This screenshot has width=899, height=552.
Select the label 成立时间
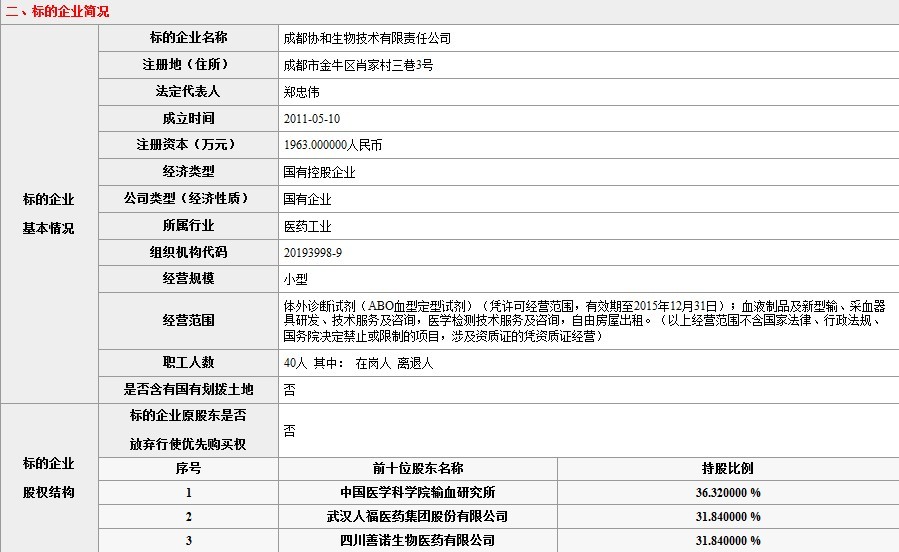pos(188,118)
